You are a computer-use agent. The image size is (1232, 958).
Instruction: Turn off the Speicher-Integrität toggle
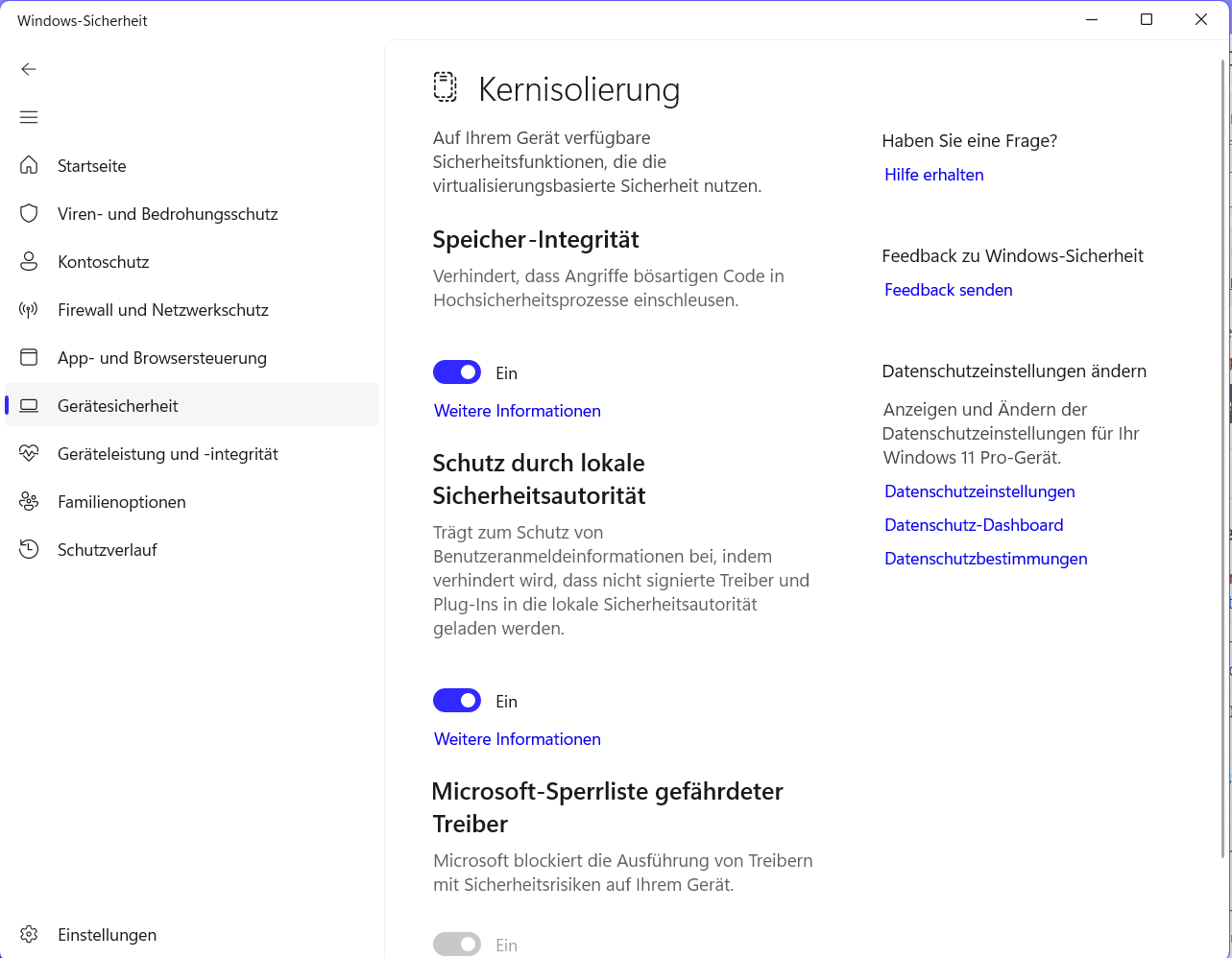457,372
